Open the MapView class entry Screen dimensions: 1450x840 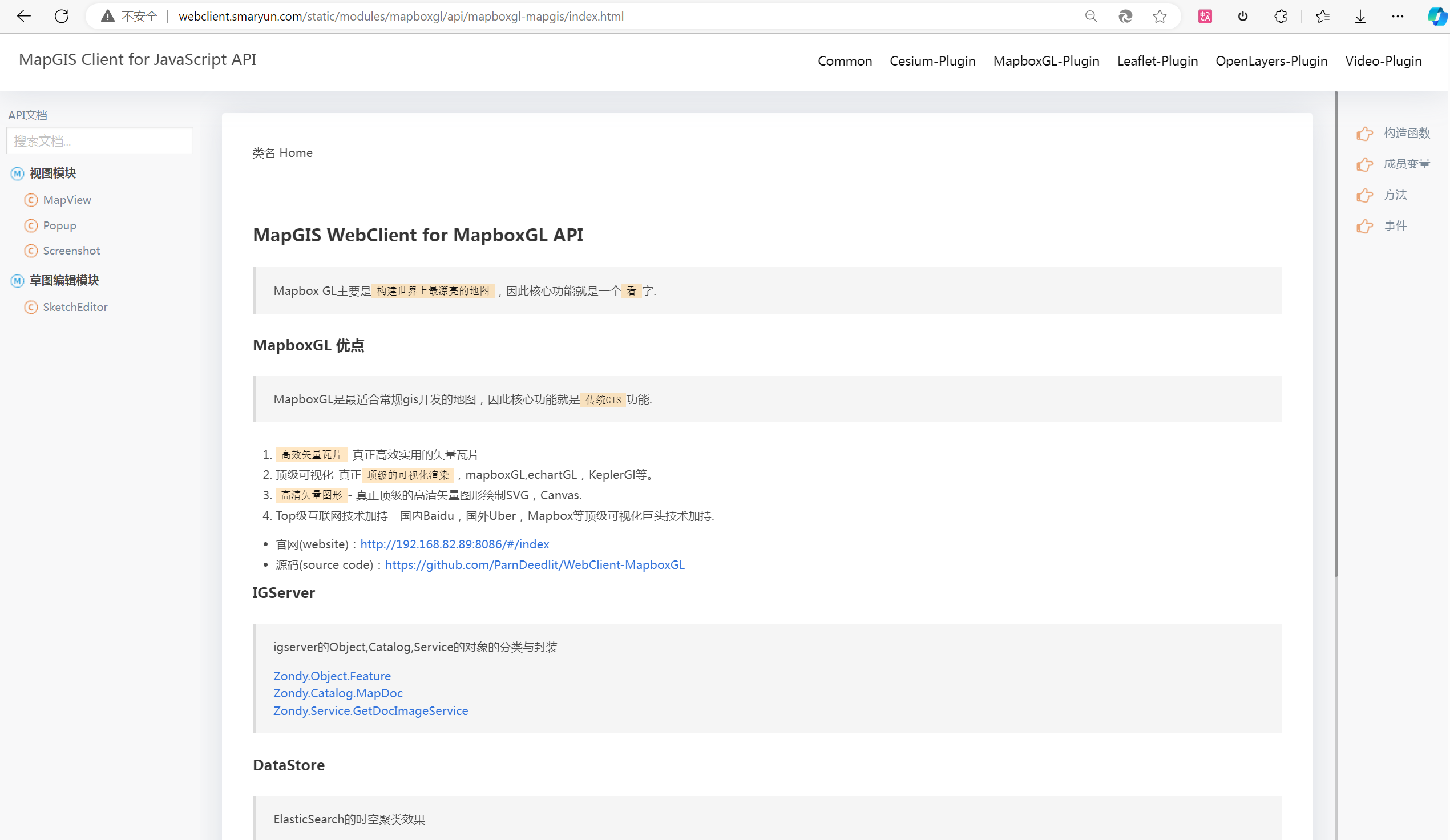click(x=67, y=200)
